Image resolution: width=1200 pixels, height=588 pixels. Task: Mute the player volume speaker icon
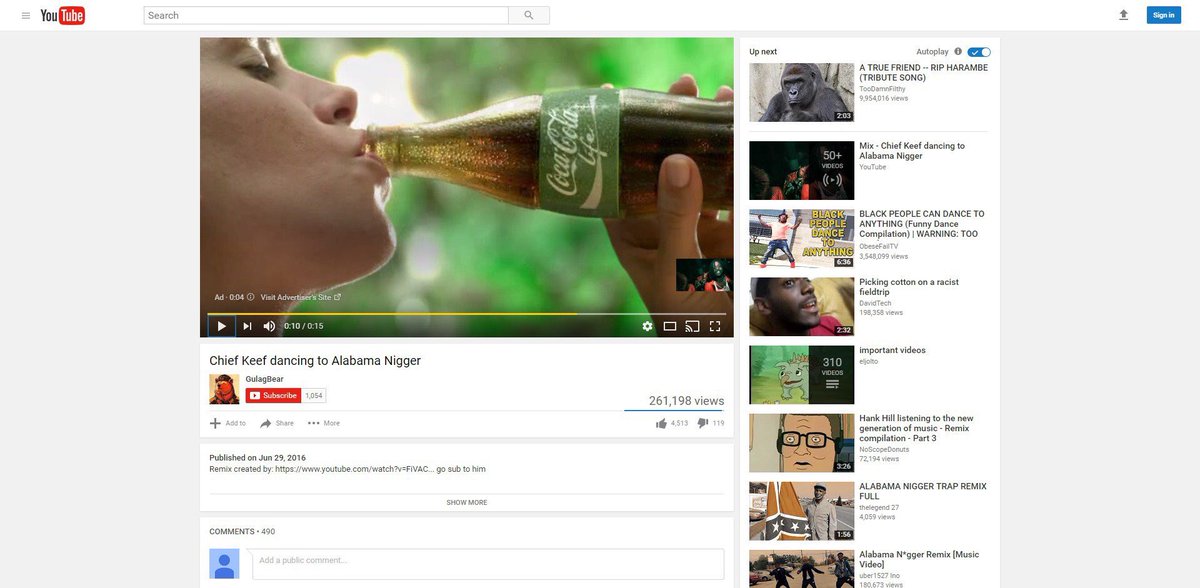click(x=269, y=326)
